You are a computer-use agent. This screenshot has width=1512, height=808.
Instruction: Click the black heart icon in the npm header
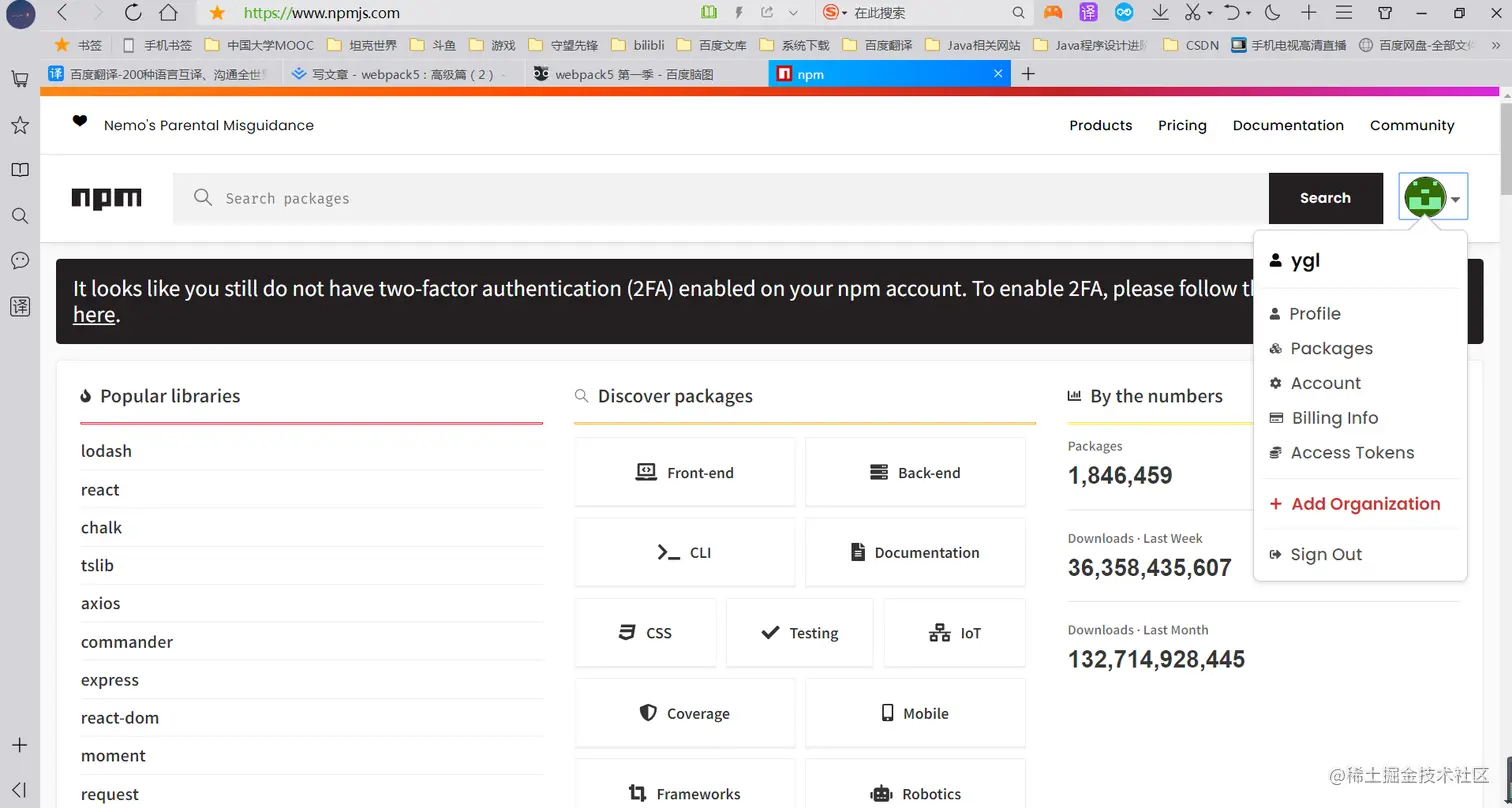click(80, 122)
